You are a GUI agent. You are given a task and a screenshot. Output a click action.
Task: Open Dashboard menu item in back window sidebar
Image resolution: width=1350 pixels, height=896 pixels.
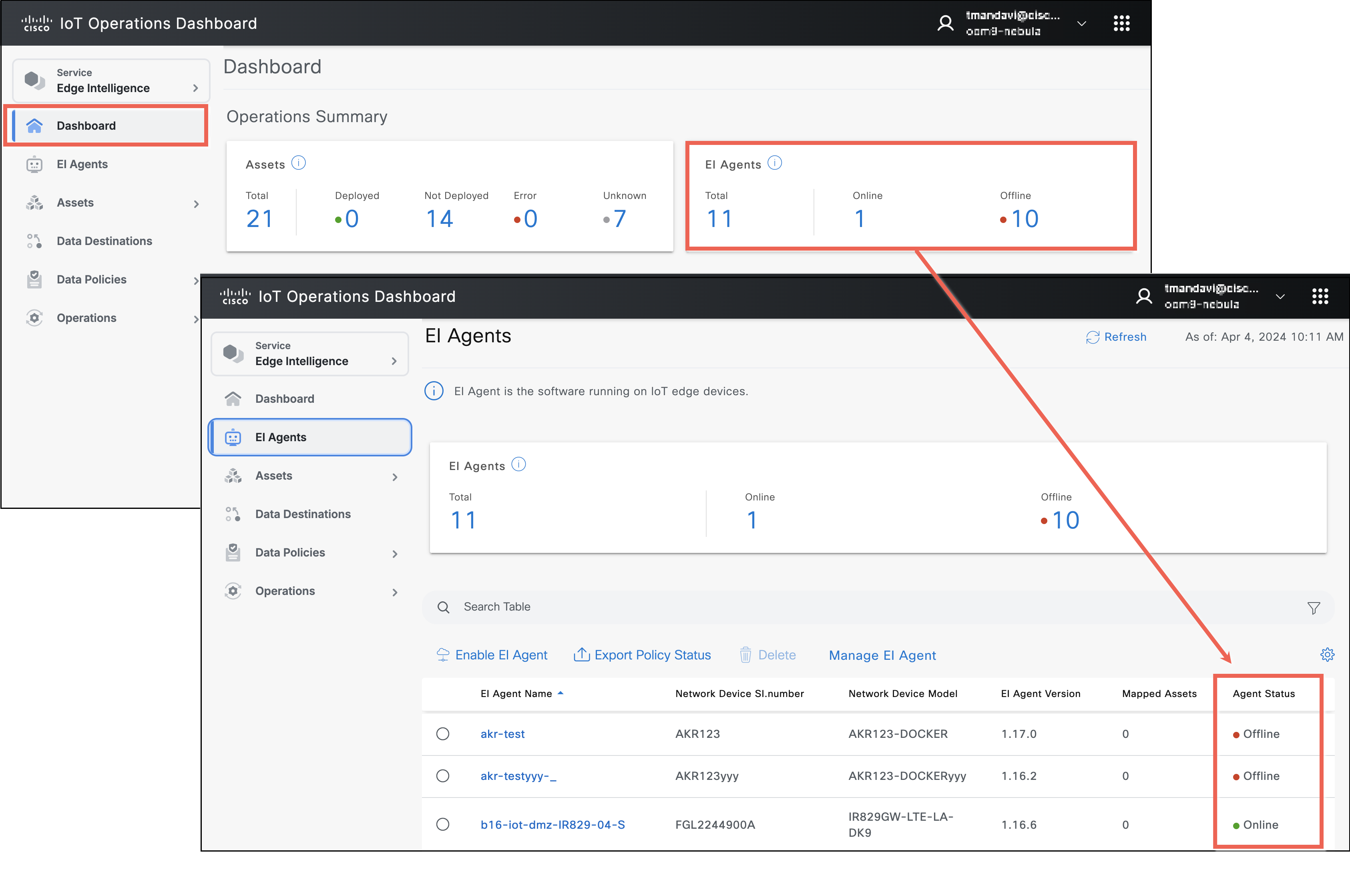tap(108, 126)
